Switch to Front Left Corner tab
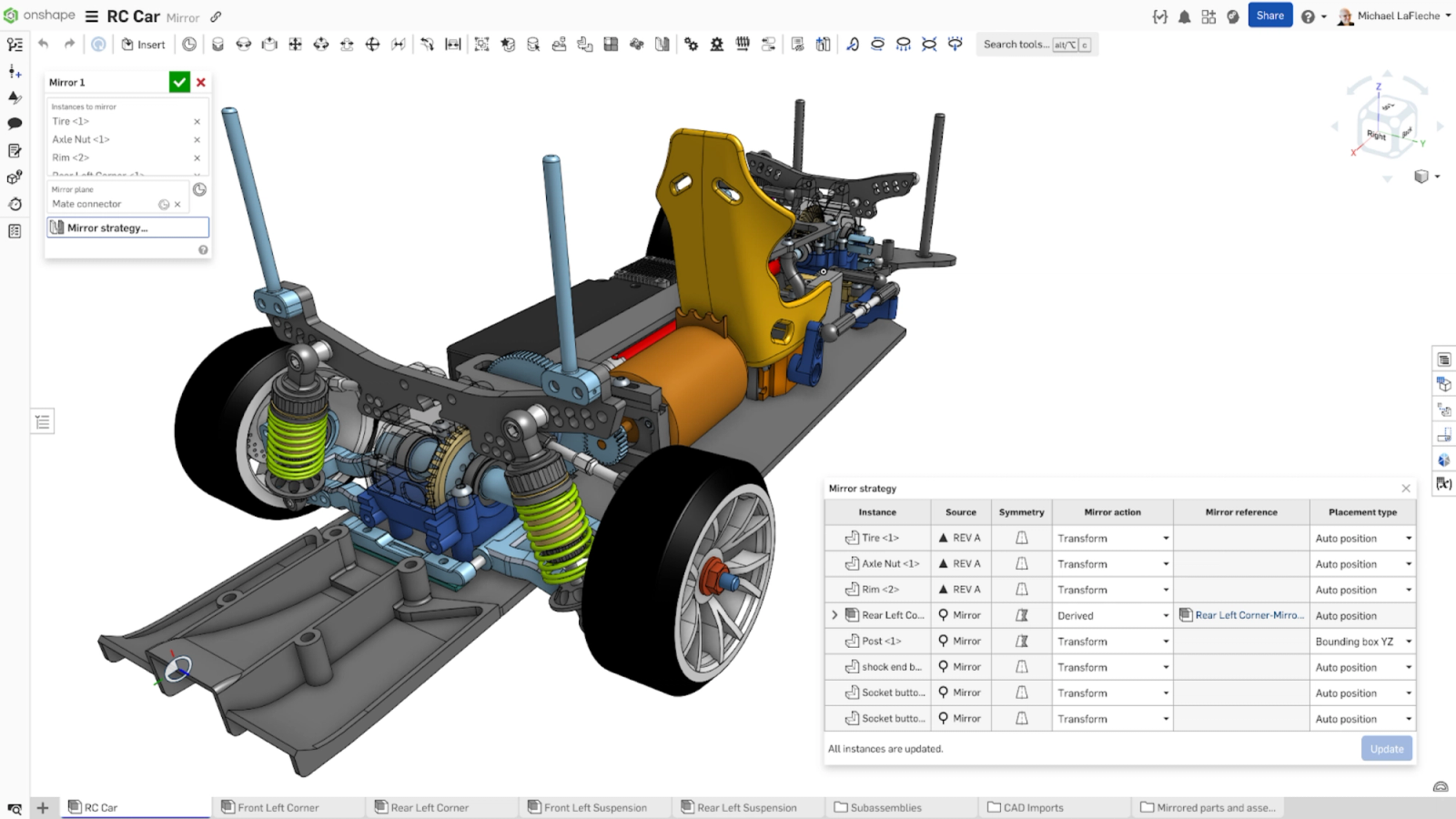 [x=278, y=807]
